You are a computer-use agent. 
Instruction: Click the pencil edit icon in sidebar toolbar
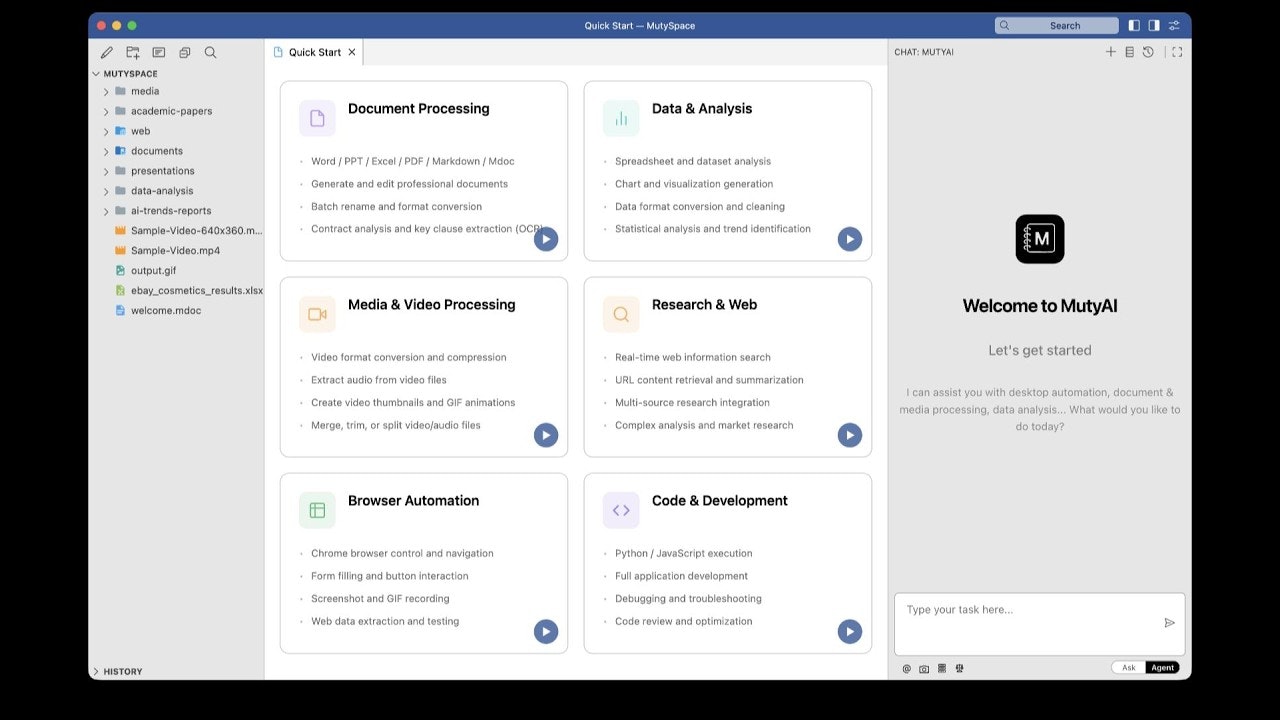[x=107, y=52]
